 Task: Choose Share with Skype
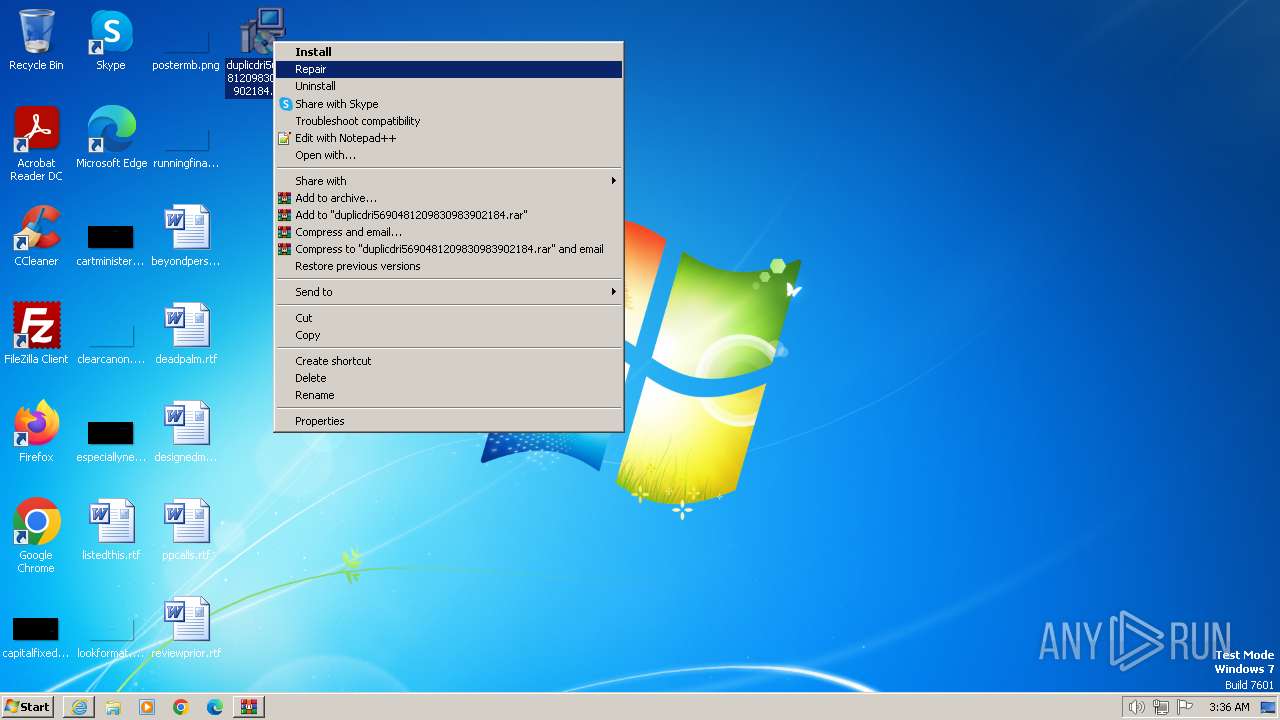(x=449, y=104)
